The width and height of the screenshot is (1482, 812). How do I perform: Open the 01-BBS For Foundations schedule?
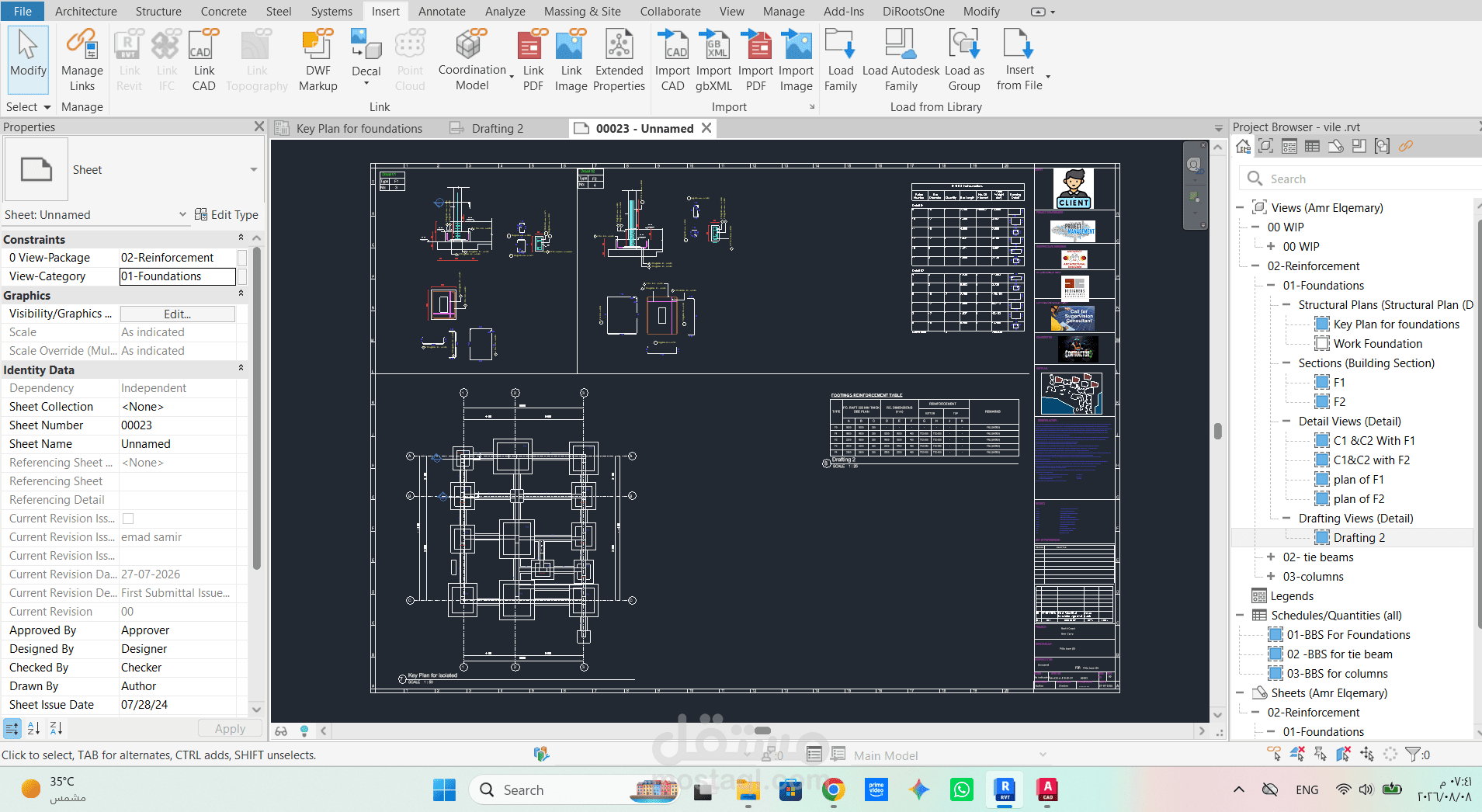pyautogui.click(x=1348, y=634)
